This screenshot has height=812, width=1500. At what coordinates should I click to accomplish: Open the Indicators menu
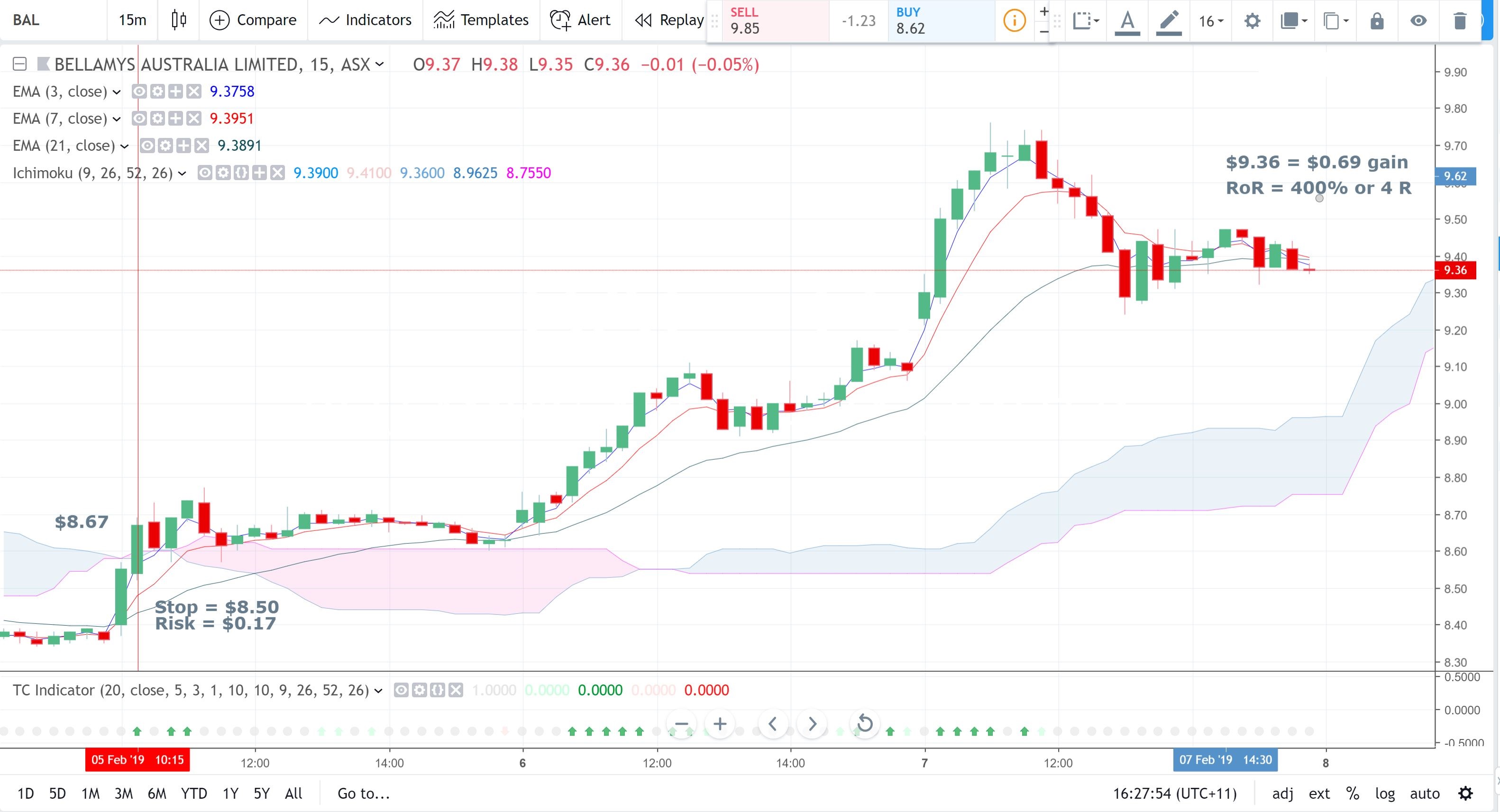(x=365, y=20)
